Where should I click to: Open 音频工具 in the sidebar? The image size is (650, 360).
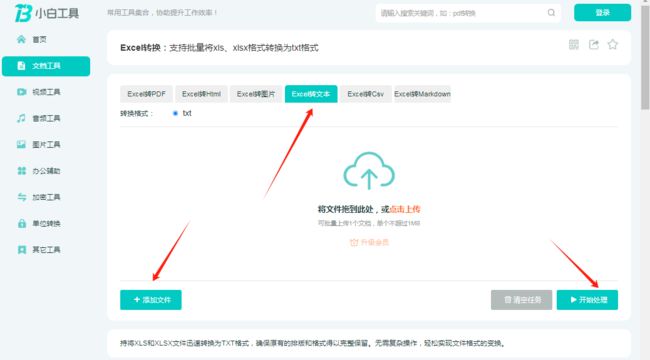pyautogui.click(x=39, y=119)
